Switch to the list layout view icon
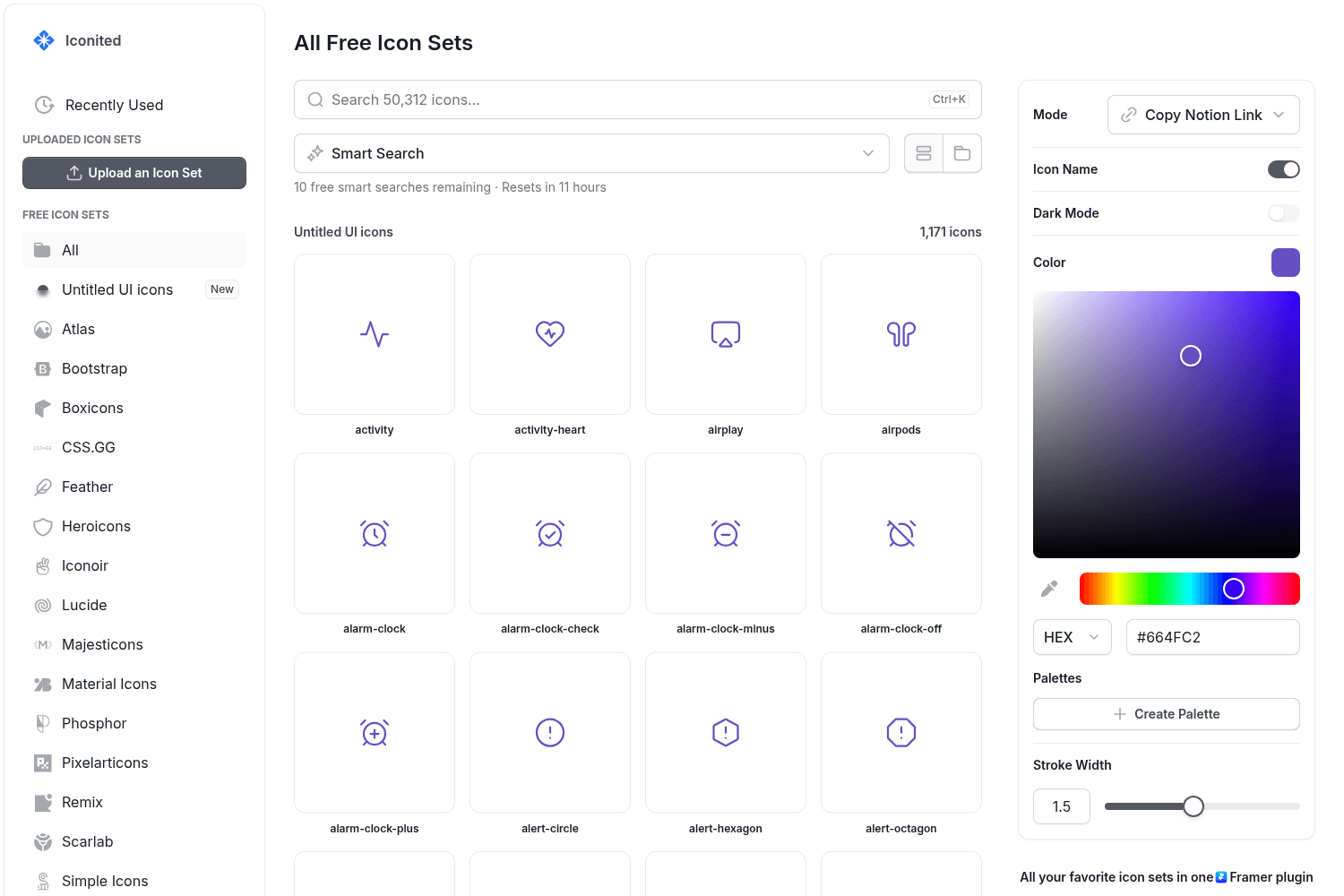Screen dimensions: 1344x896 click(924, 153)
